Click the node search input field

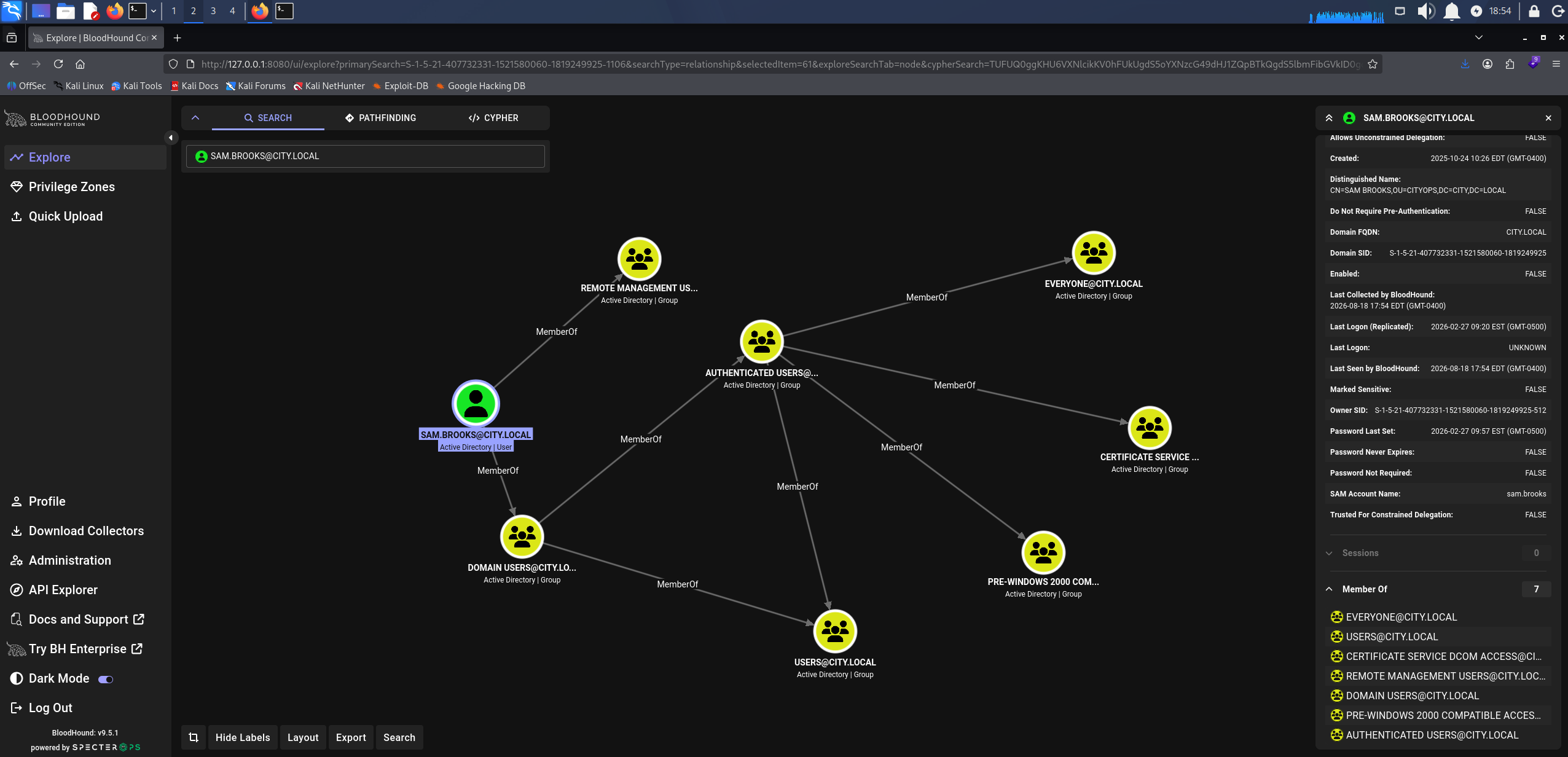[x=366, y=156]
